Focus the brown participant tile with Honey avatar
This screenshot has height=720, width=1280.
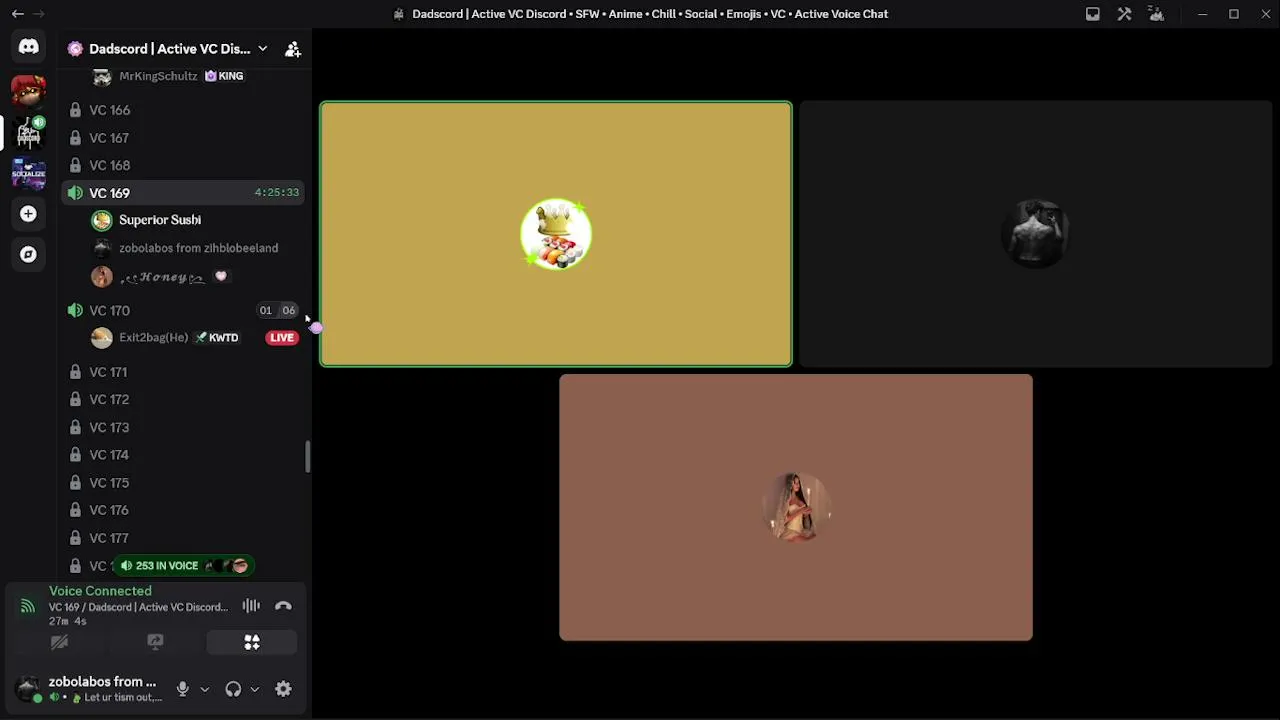click(x=796, y=507)
